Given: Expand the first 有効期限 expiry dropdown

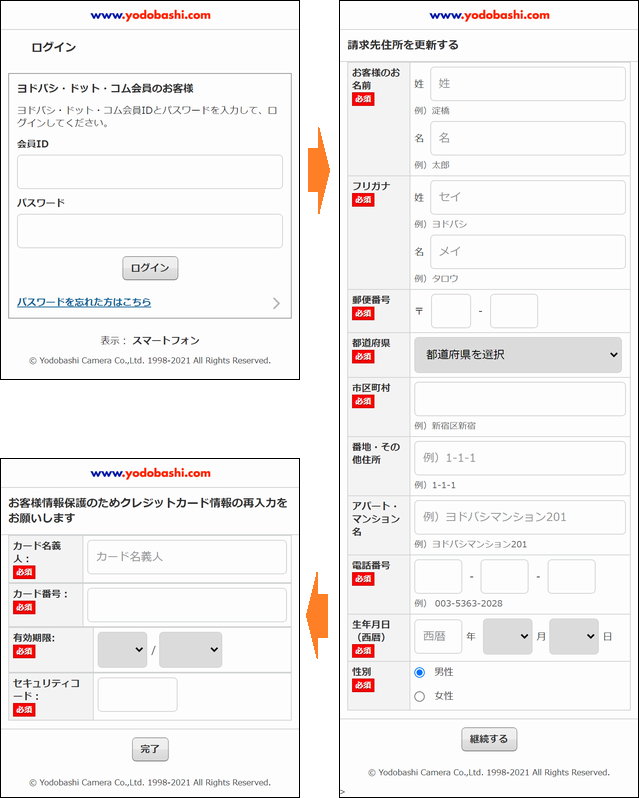Looking at the screenshot, I should click(122, 650).
